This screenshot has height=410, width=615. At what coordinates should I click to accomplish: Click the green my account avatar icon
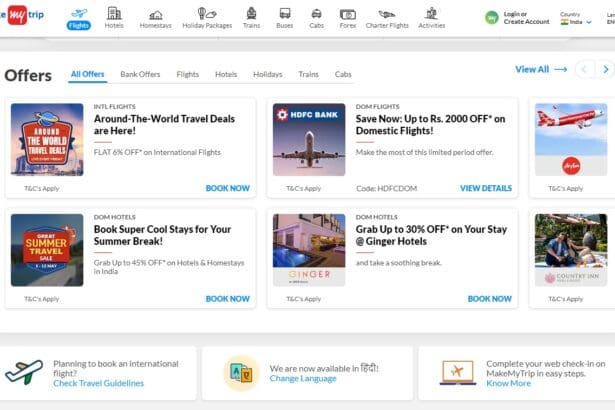tap(492, 17)
